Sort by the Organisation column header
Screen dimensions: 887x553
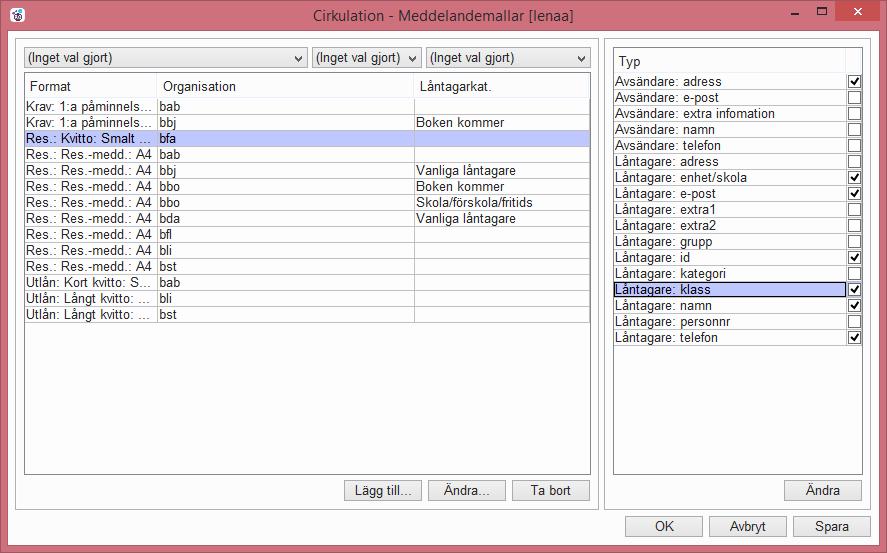[x=285, y=87]
